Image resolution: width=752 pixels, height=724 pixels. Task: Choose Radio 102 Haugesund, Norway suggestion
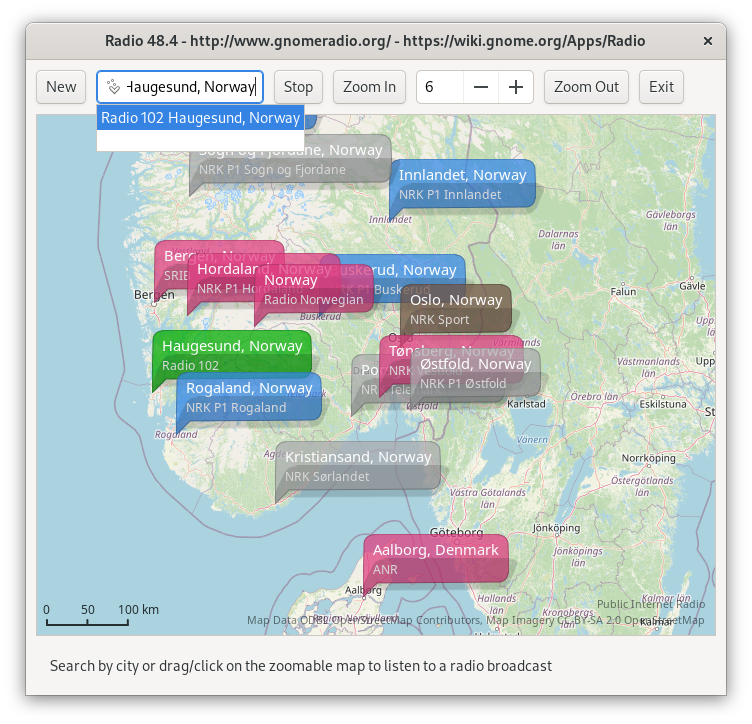pyautogui.click(x=200, y=118)
